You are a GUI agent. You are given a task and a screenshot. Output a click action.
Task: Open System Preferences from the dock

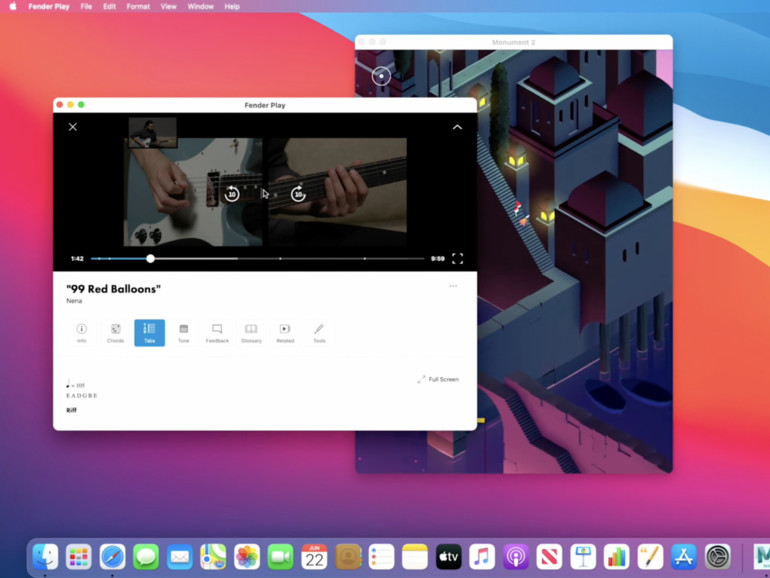[x=717, y=557]
